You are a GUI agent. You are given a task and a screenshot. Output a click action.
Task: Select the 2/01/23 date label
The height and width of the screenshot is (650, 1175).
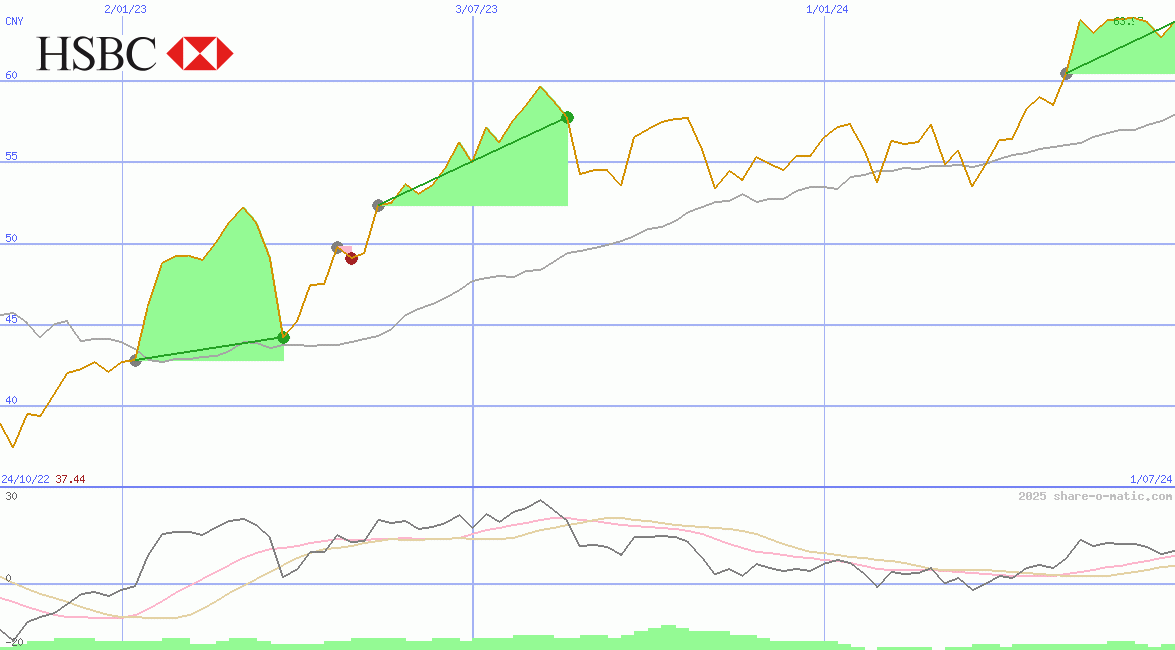[125, 9]
